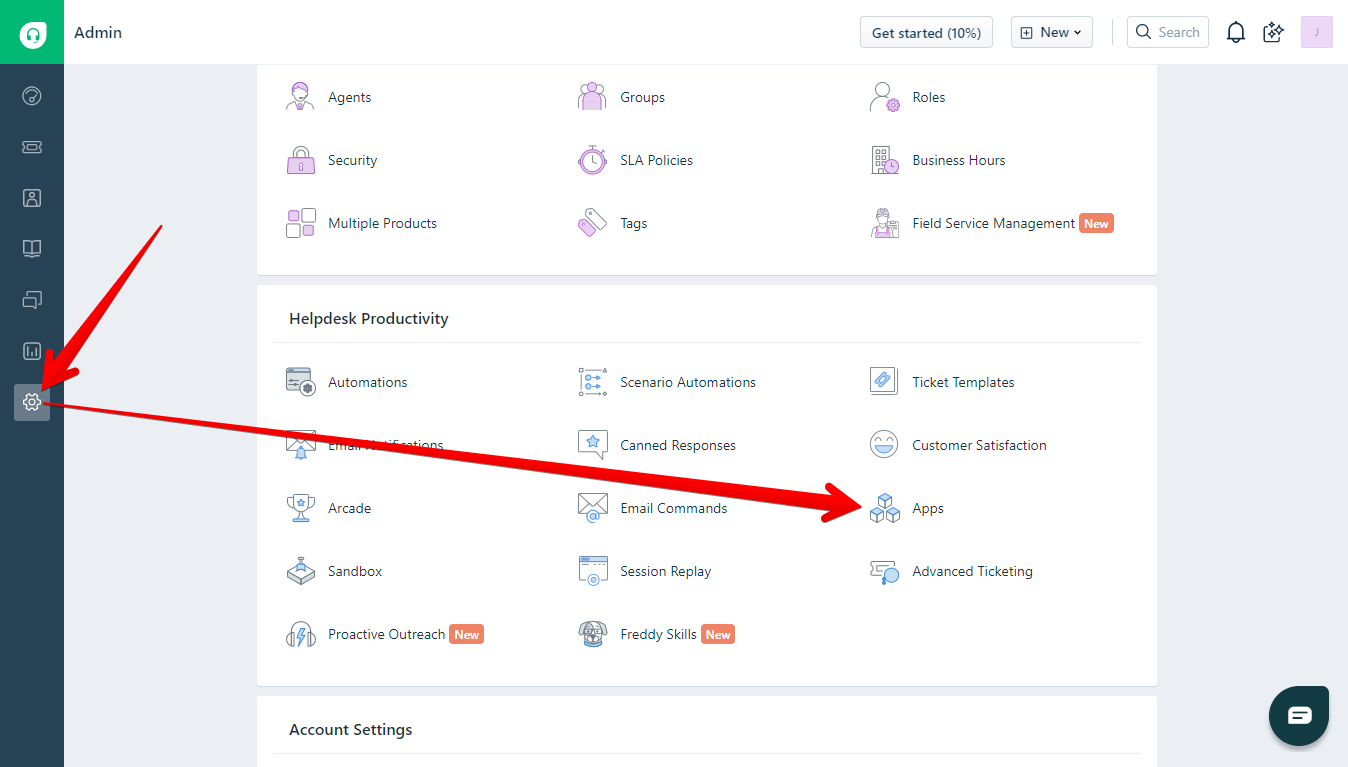The image size is (1348, 767).
Task: Click the Apps cubes icon
Action: [885, 508]
